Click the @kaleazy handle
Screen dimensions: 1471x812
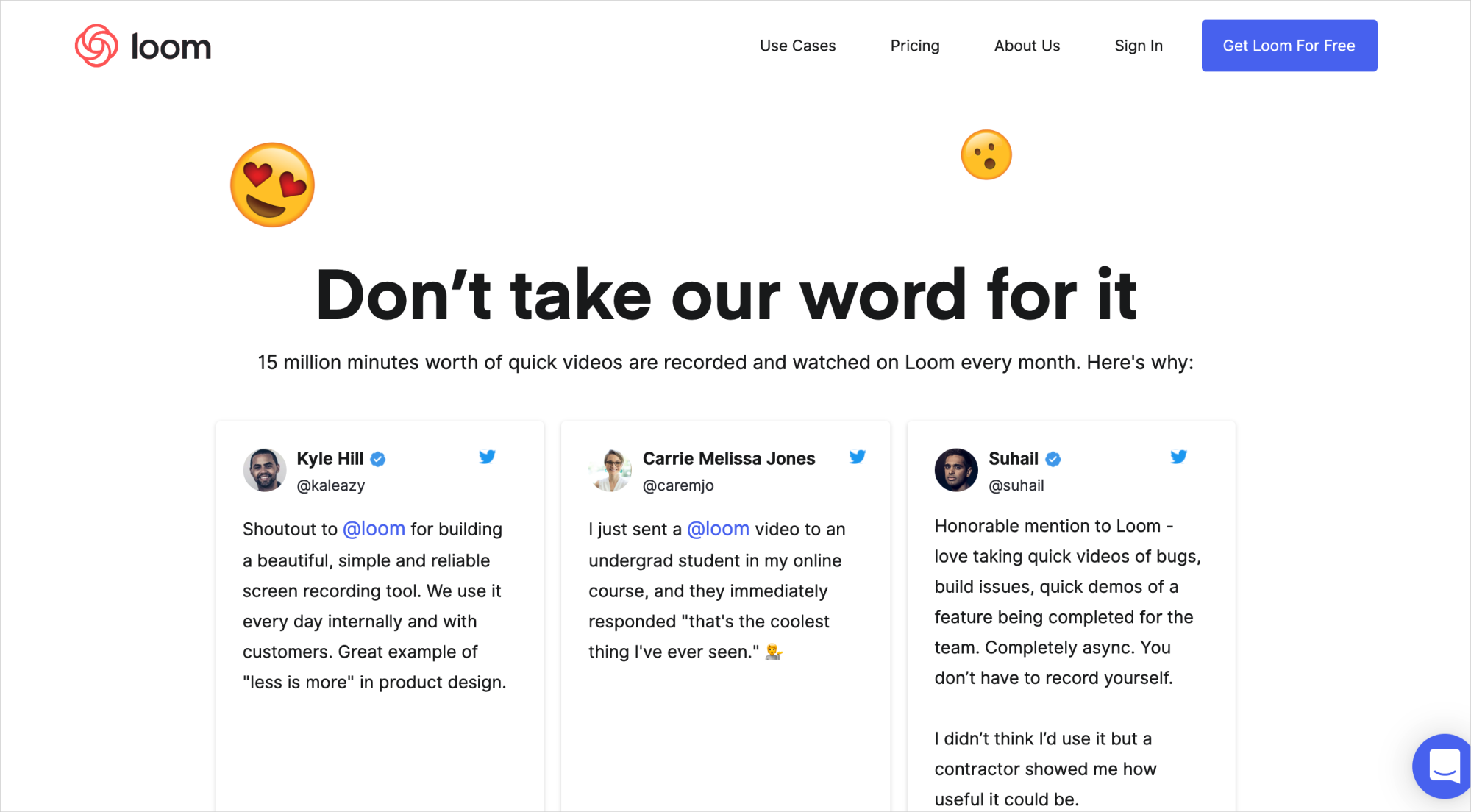(x=331, y=485)
